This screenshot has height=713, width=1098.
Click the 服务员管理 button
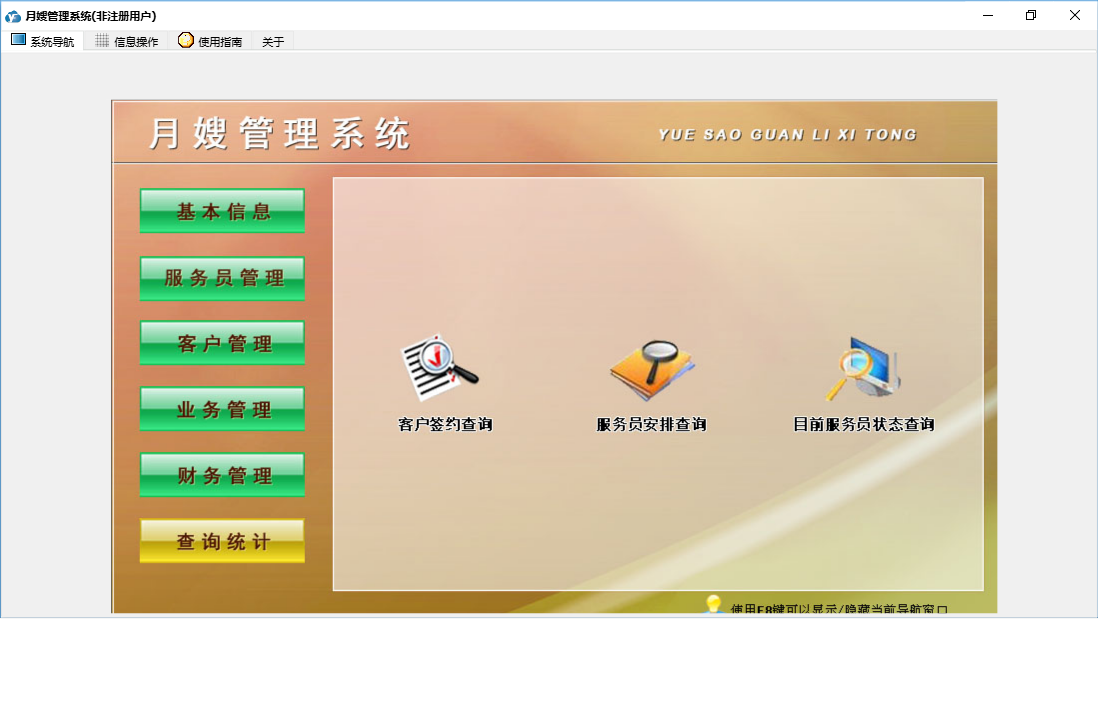click(223, 278)
